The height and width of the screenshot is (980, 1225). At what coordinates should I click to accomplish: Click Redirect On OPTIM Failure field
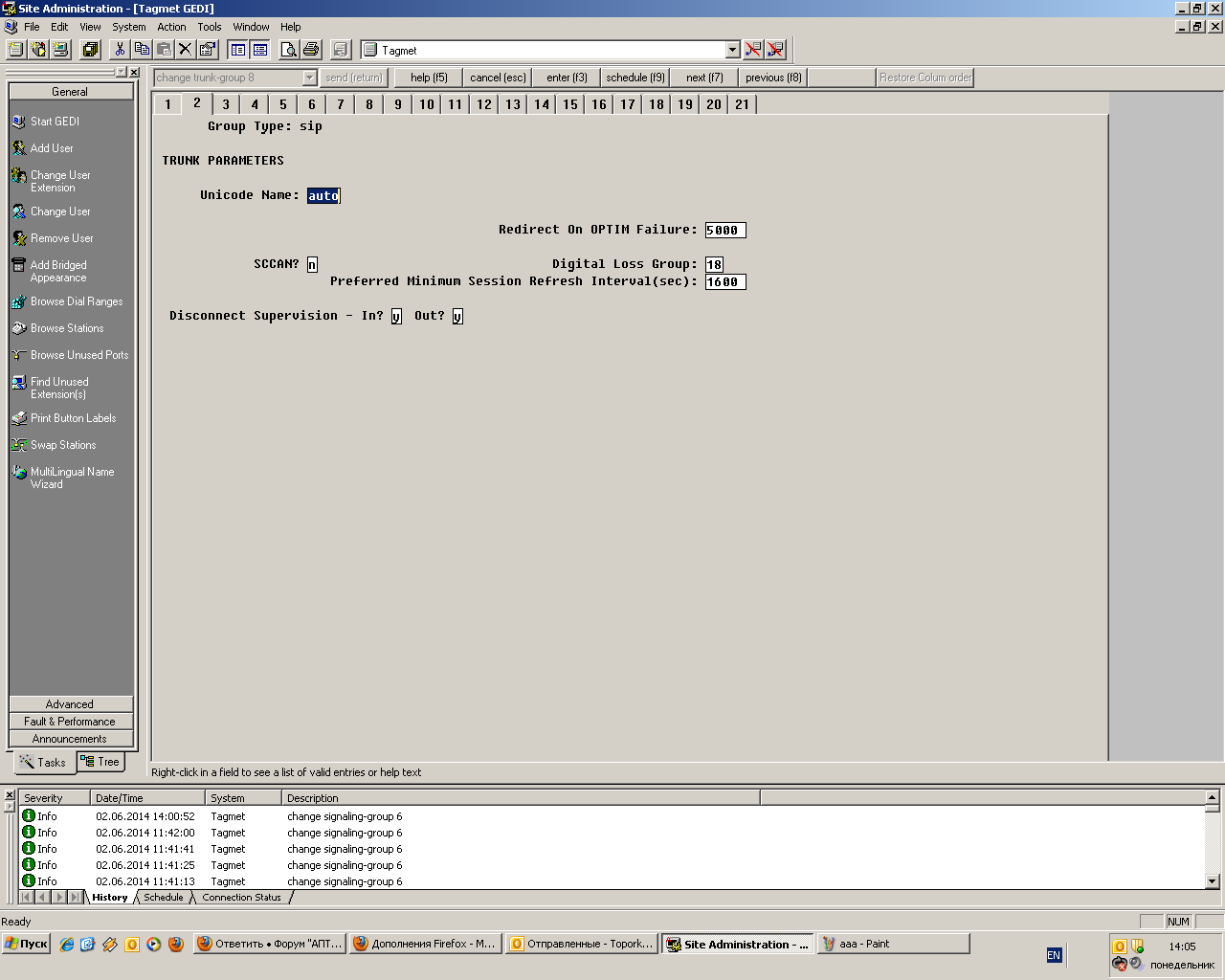[x=724, y=231]
